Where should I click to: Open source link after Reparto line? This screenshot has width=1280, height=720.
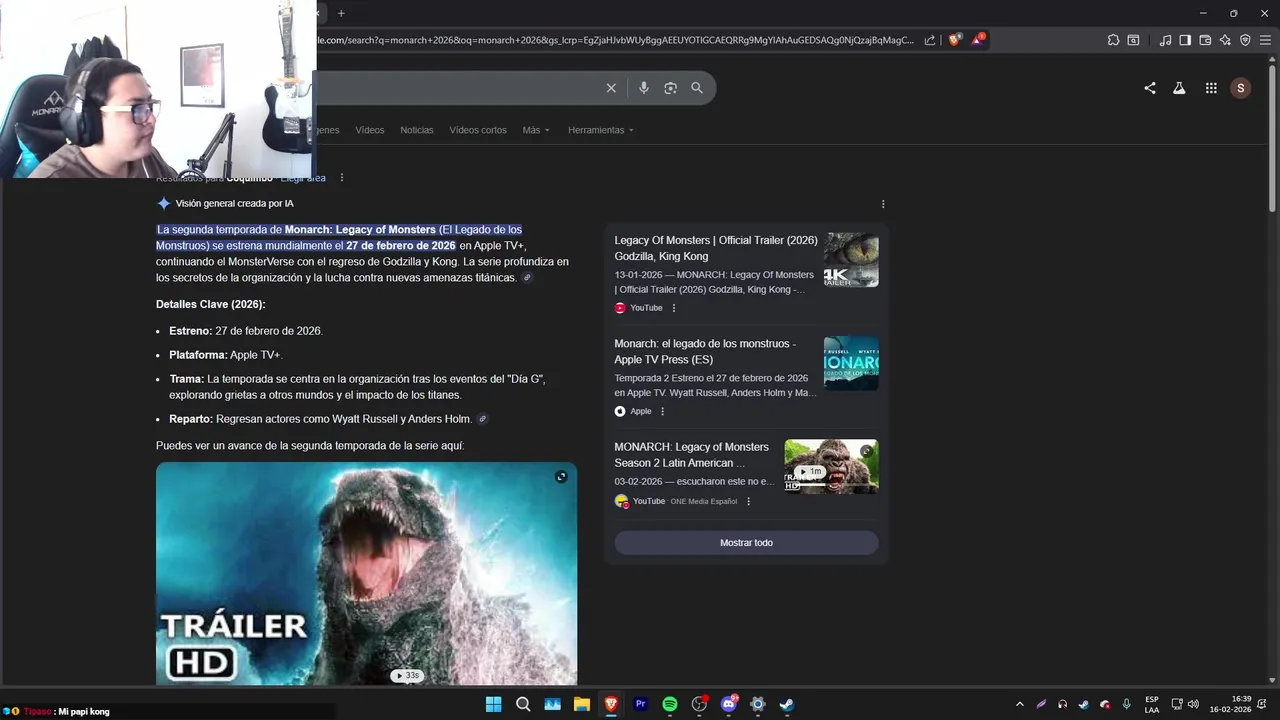(483, 419)
